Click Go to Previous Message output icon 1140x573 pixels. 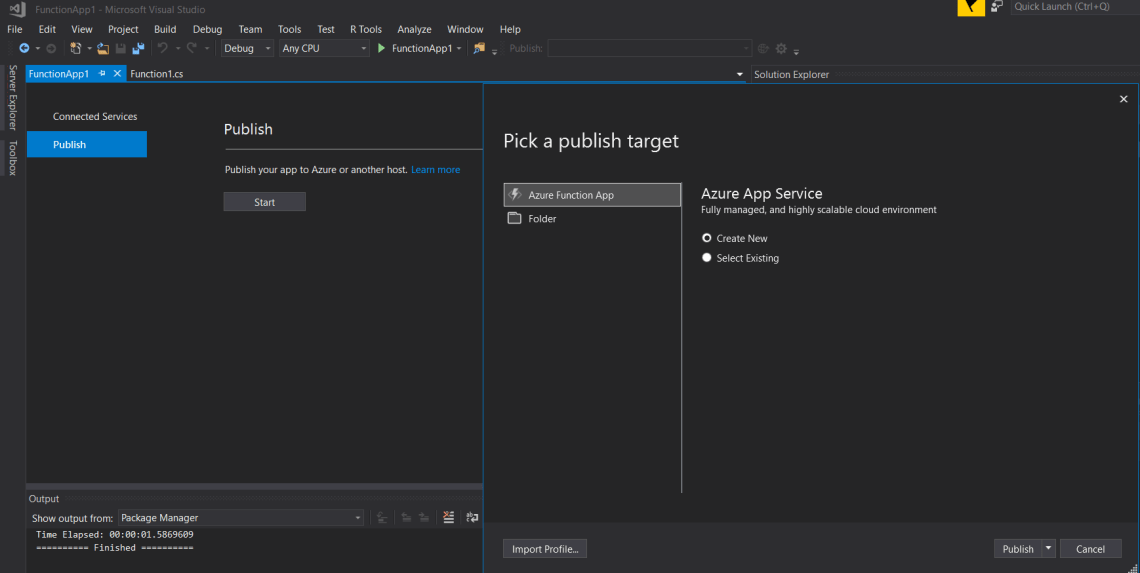[x=406, y=517]
